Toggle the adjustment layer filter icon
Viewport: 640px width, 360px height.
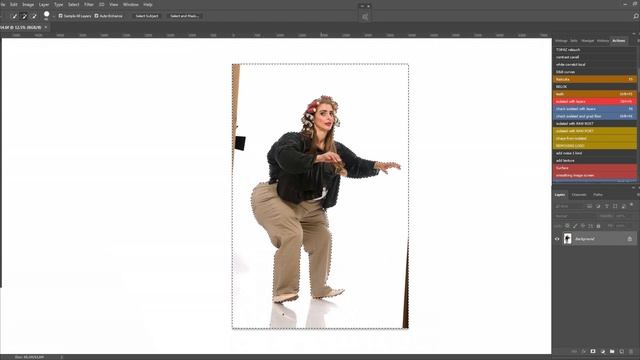(598, 206)
